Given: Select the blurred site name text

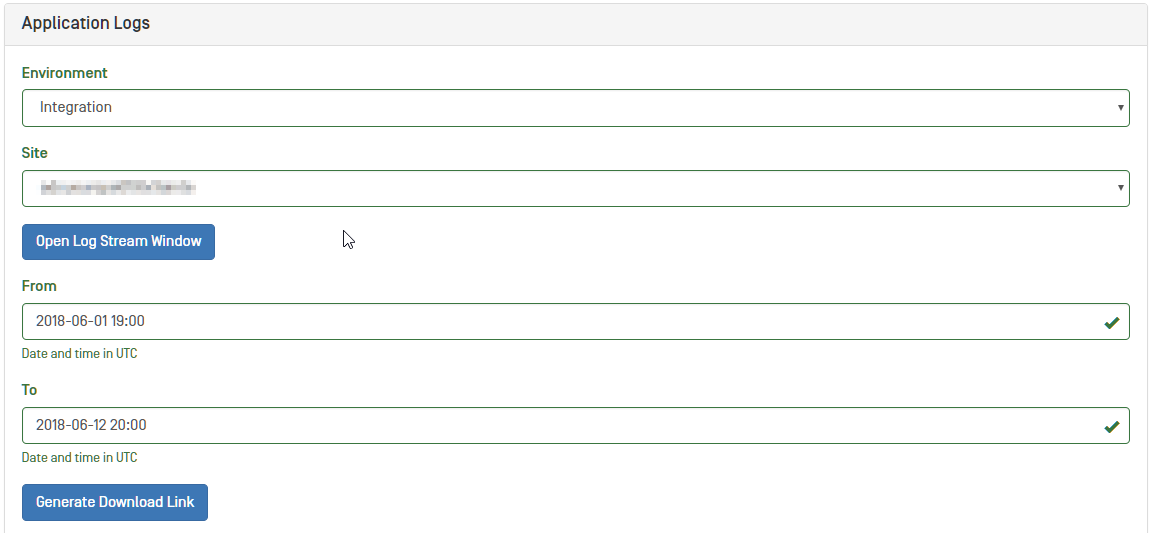Looking at the screenshot, I should pos(117,188).
